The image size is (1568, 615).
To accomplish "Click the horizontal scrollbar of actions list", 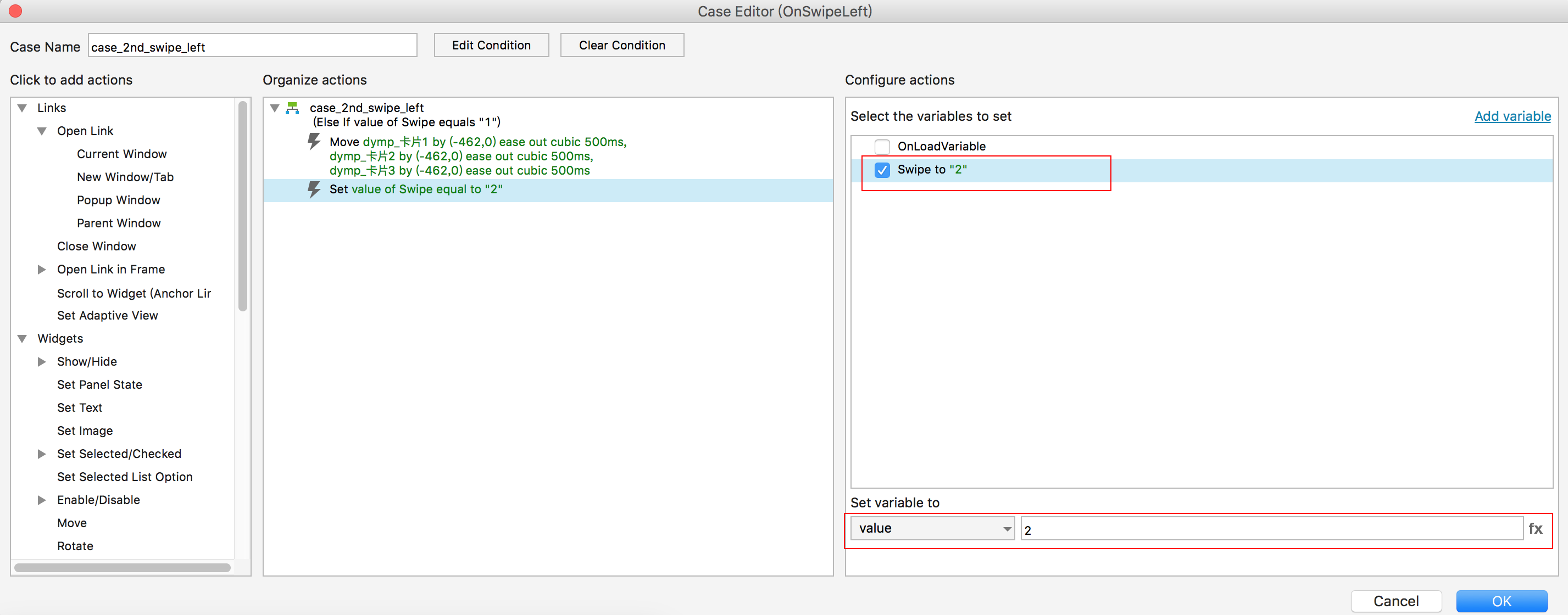I will [122, 568].
